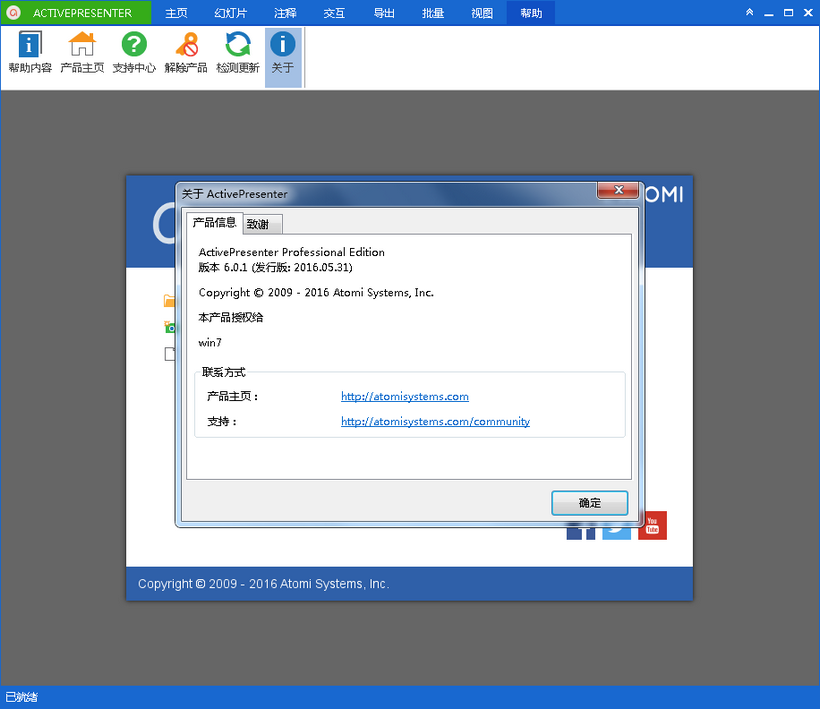Open the atomisystems.com/community support link
The height and width of the screenshot is (709, 820).
pos(435,421)
